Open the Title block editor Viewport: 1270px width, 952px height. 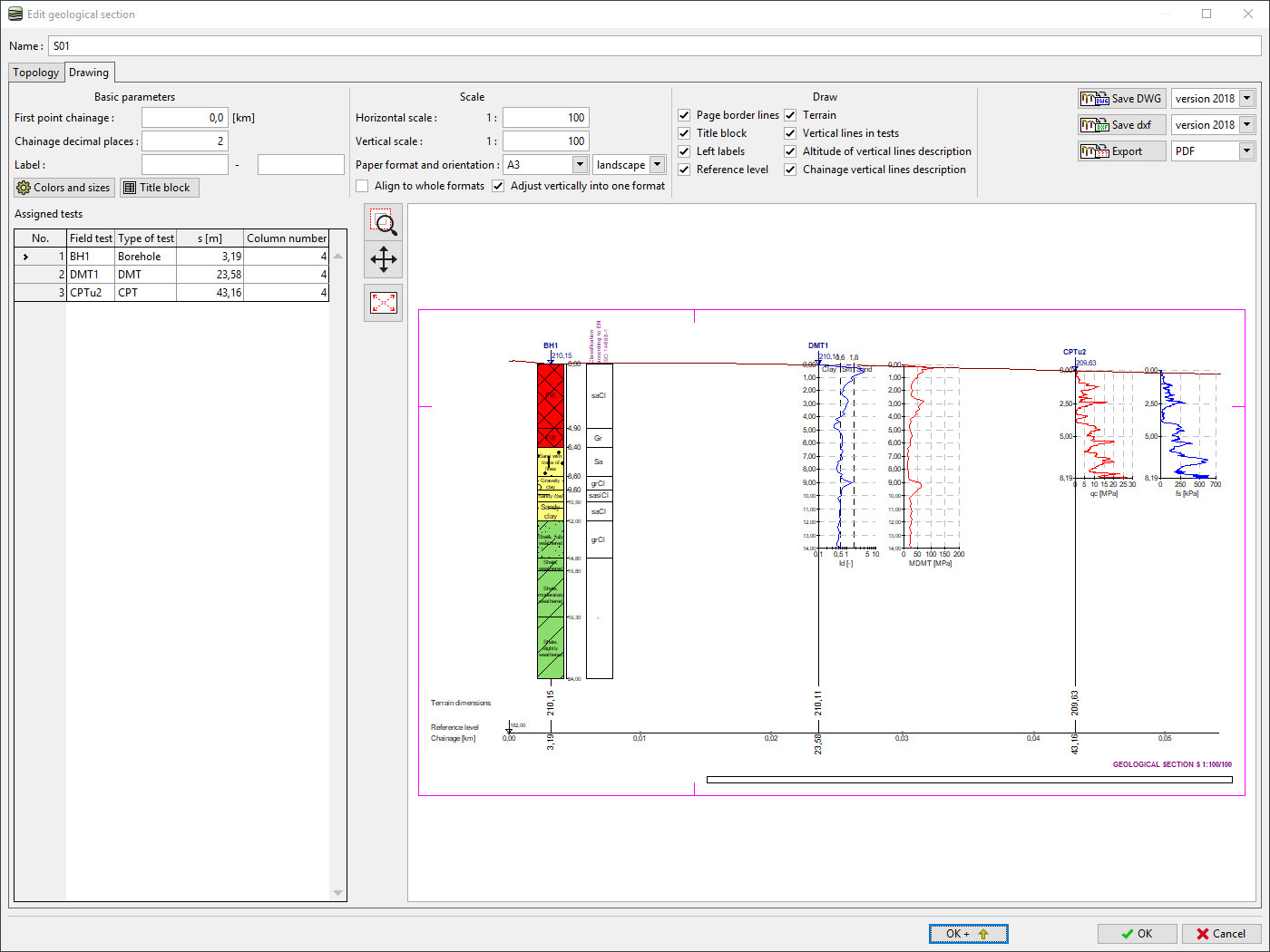[159, 188]
